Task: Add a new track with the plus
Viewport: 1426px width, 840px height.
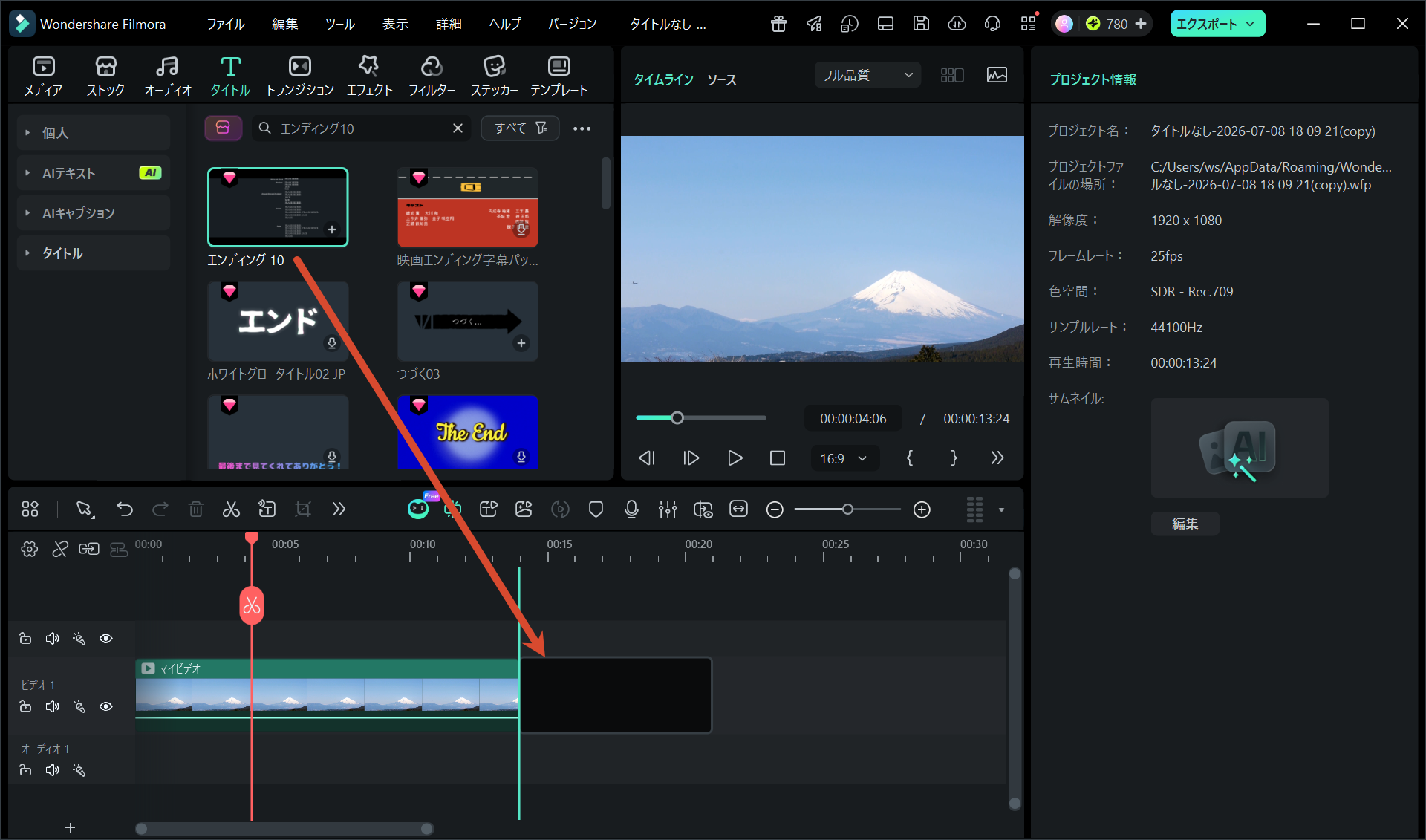Action: click(x=71, y=827)
